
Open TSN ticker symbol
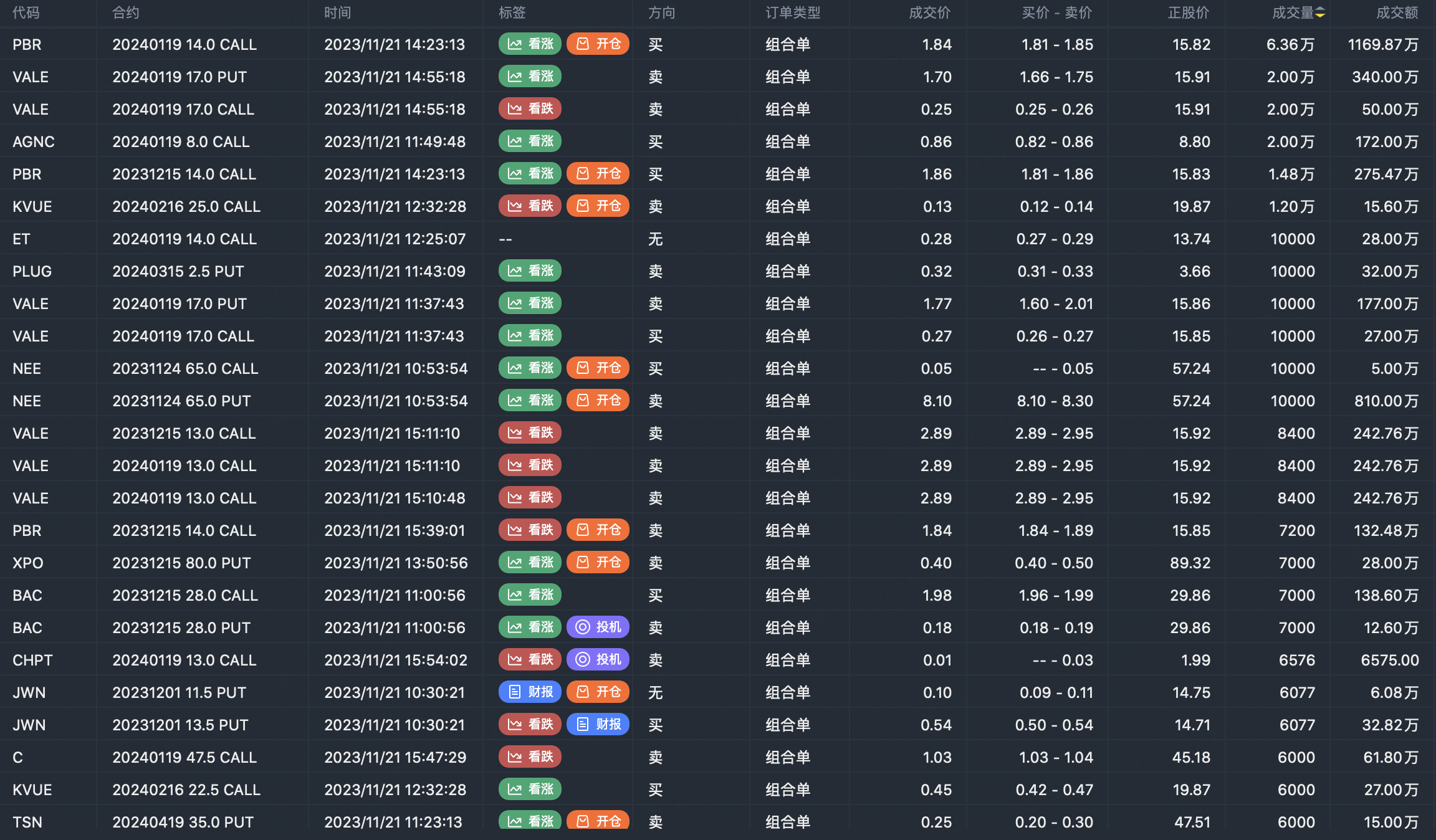tap(27, 823)
